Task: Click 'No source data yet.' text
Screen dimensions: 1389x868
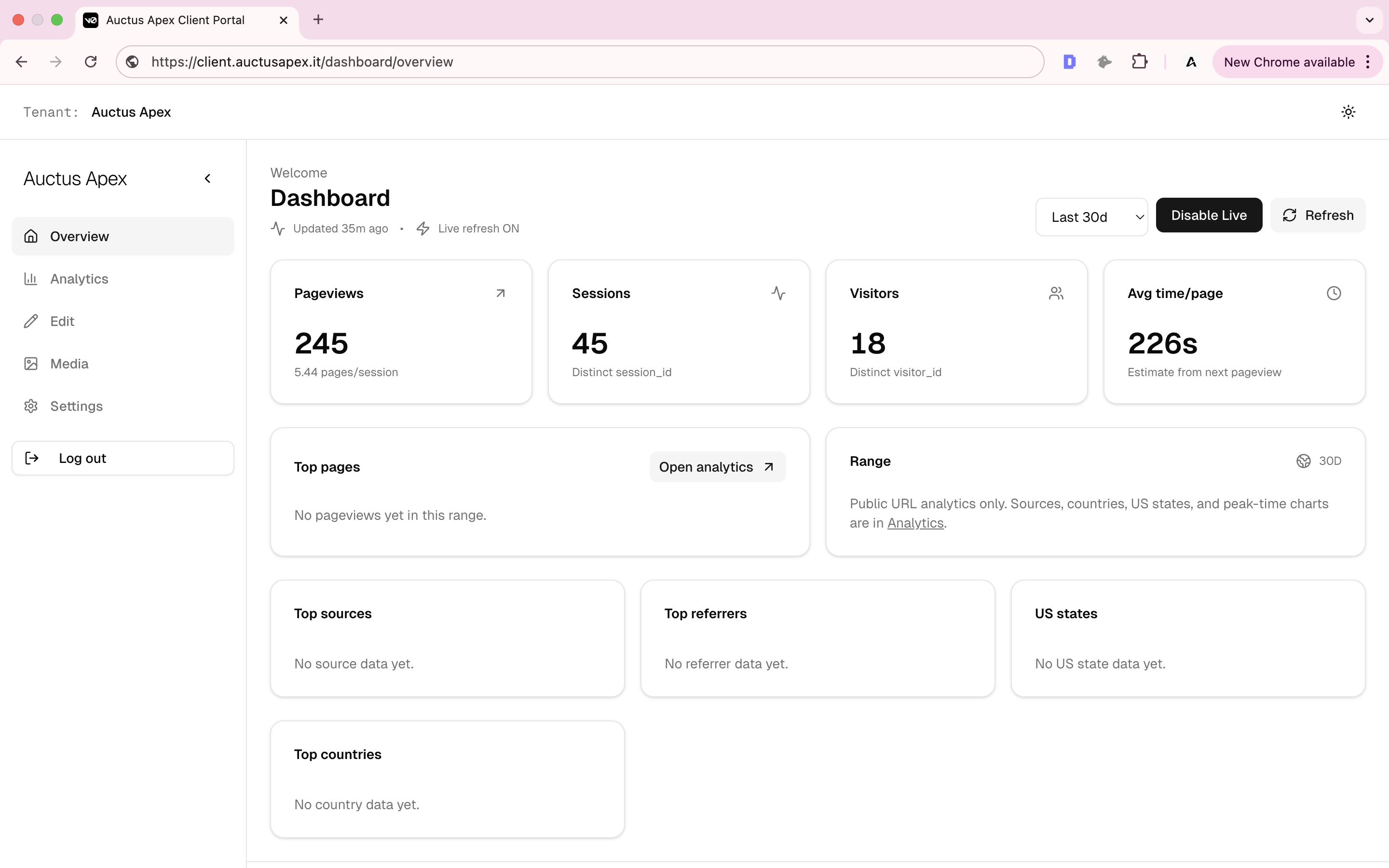Action: point(354,664)
